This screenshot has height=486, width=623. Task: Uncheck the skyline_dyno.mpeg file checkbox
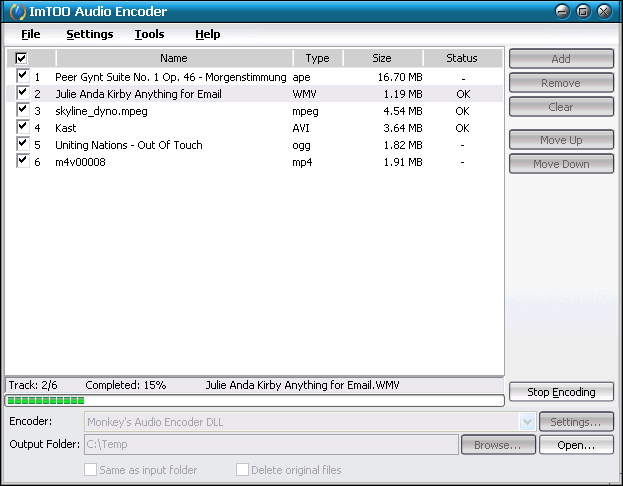(x=22, y=110)
